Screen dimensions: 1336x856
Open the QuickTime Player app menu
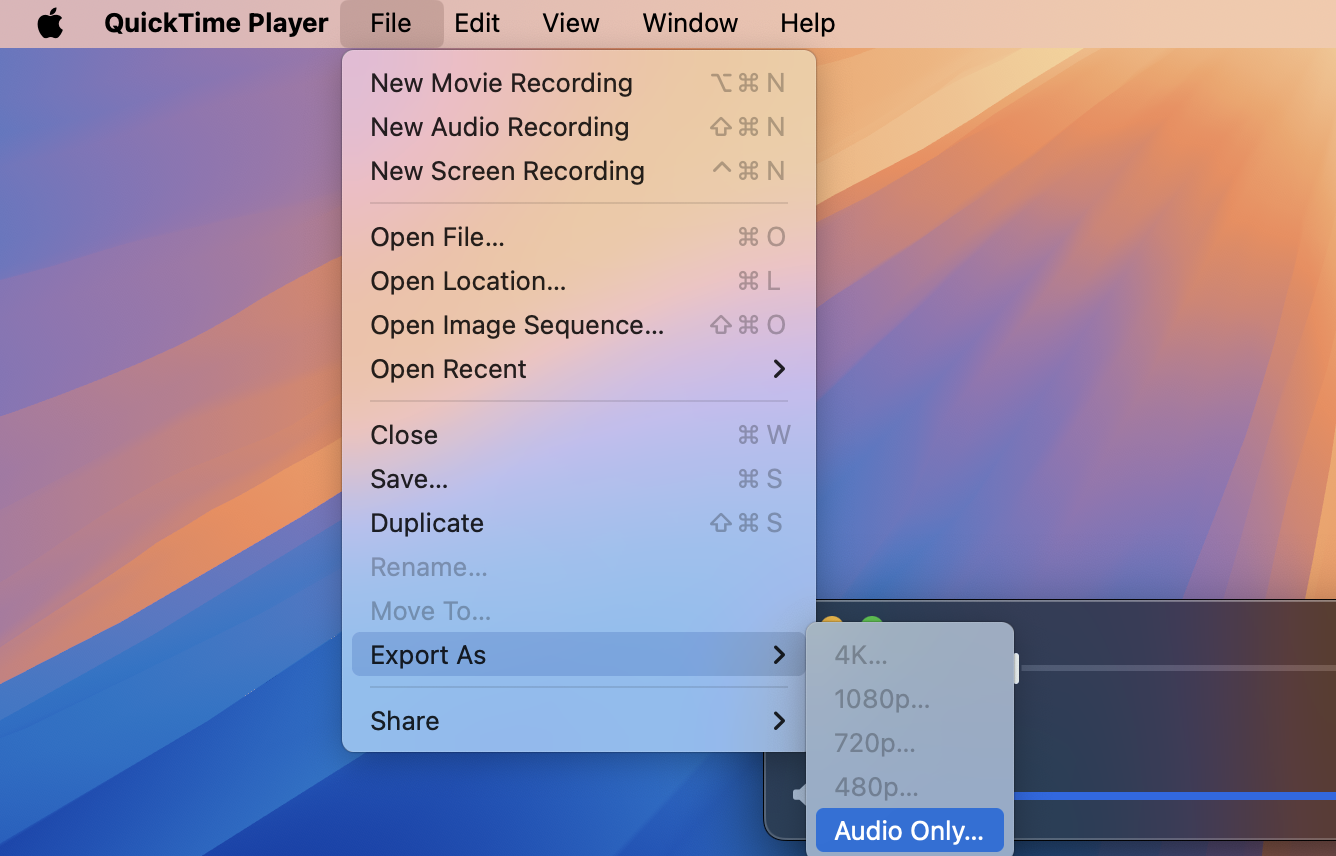coord(216,24)
